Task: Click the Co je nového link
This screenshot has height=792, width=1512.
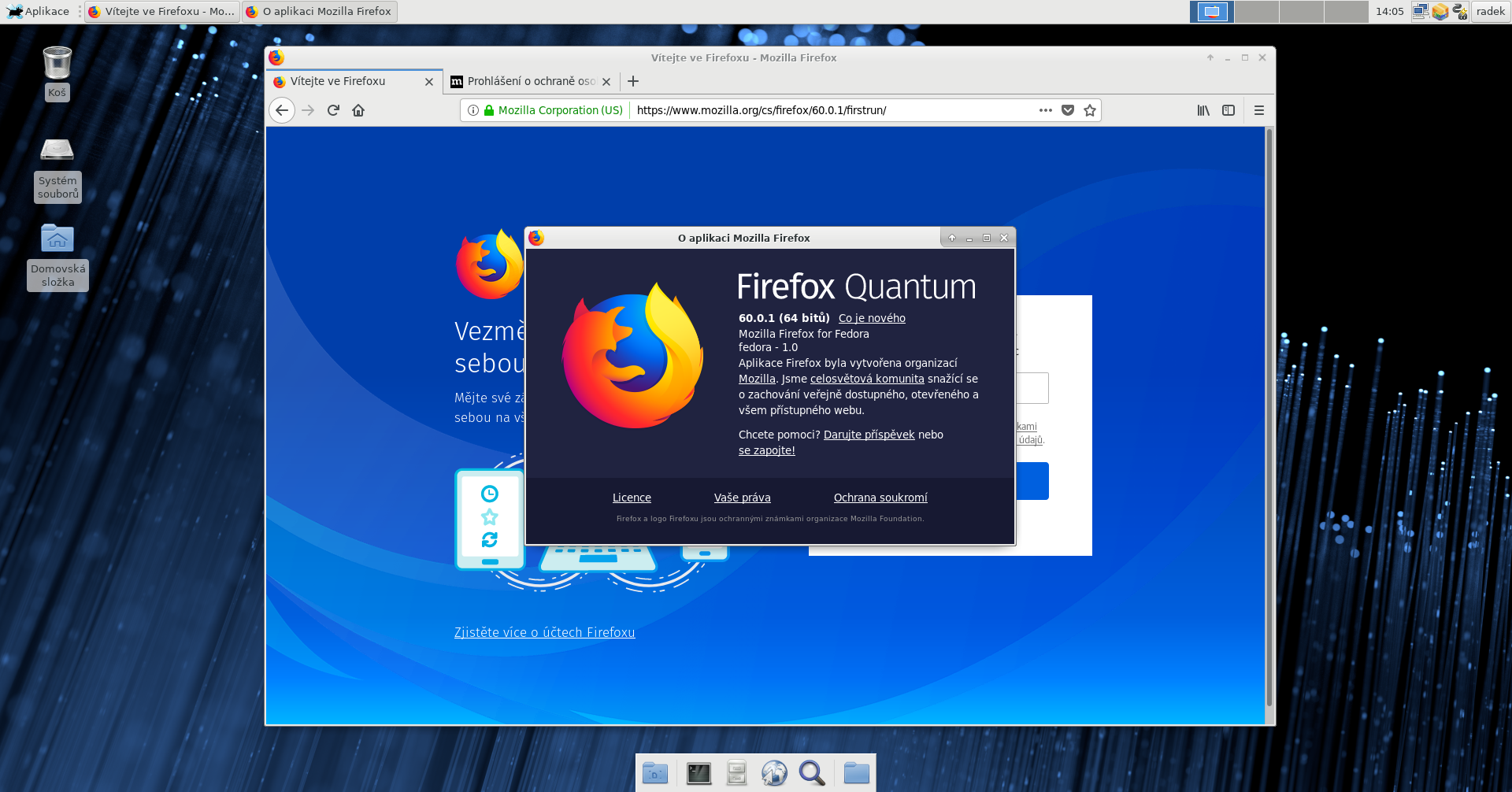Action: 872,318
